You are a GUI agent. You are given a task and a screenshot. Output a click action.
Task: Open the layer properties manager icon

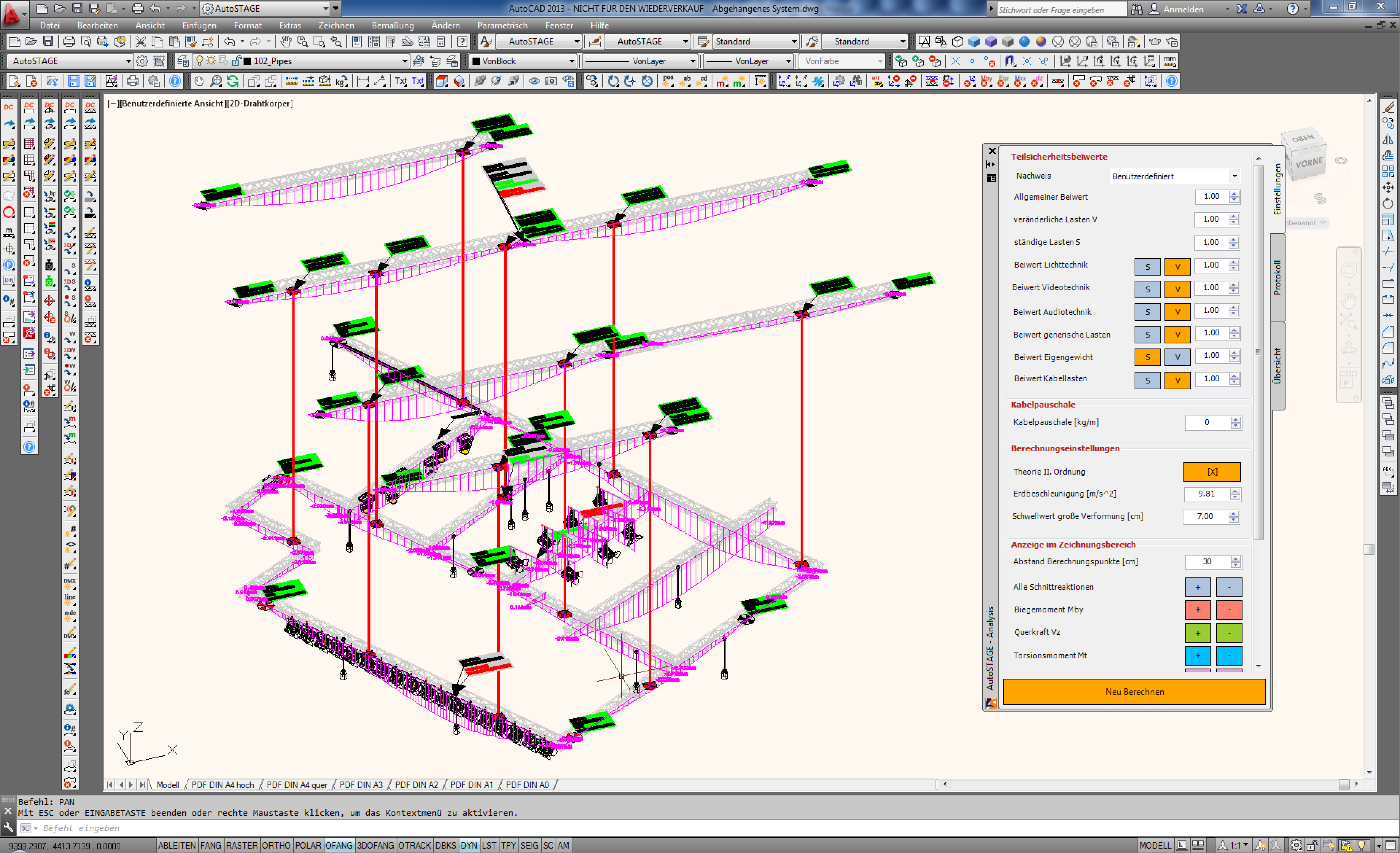click(183, 61)
